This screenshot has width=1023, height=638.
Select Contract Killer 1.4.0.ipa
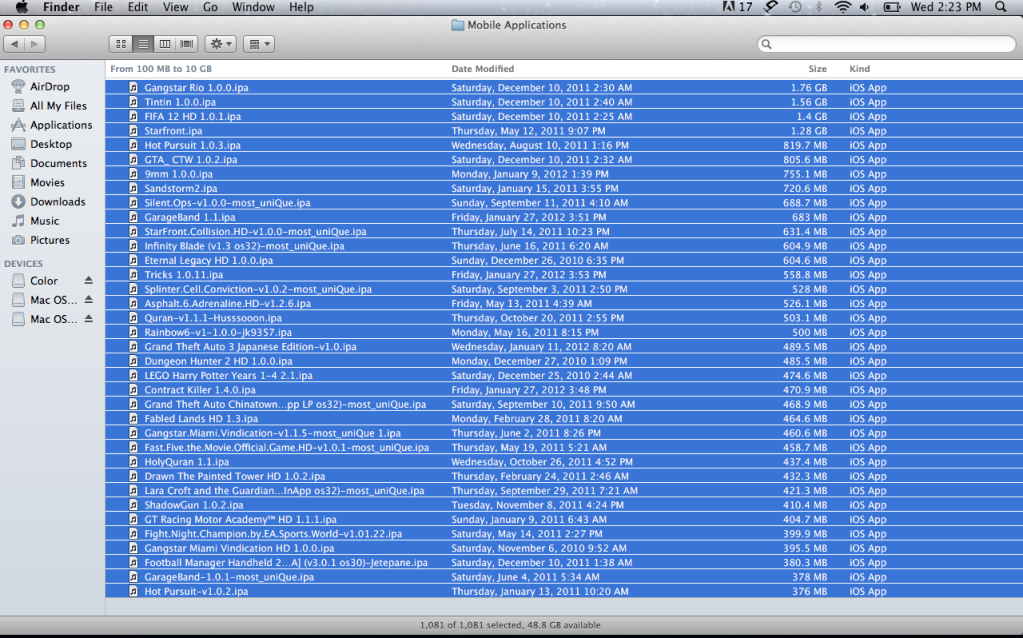pos(564,389)
